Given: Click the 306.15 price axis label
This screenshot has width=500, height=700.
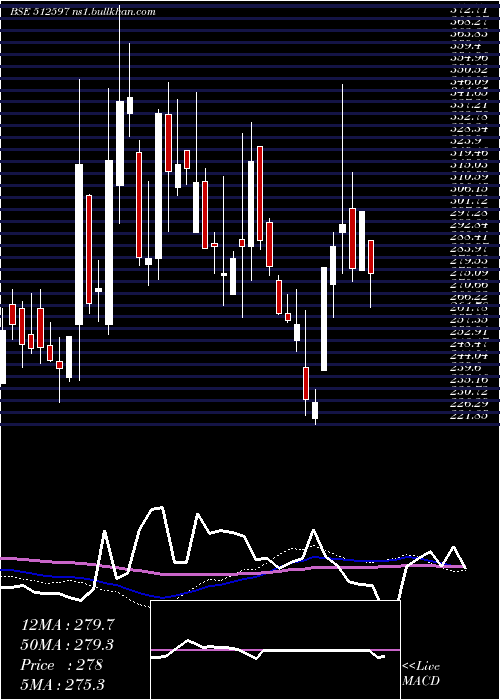Looking at the screenshot, I should point(469,189).
